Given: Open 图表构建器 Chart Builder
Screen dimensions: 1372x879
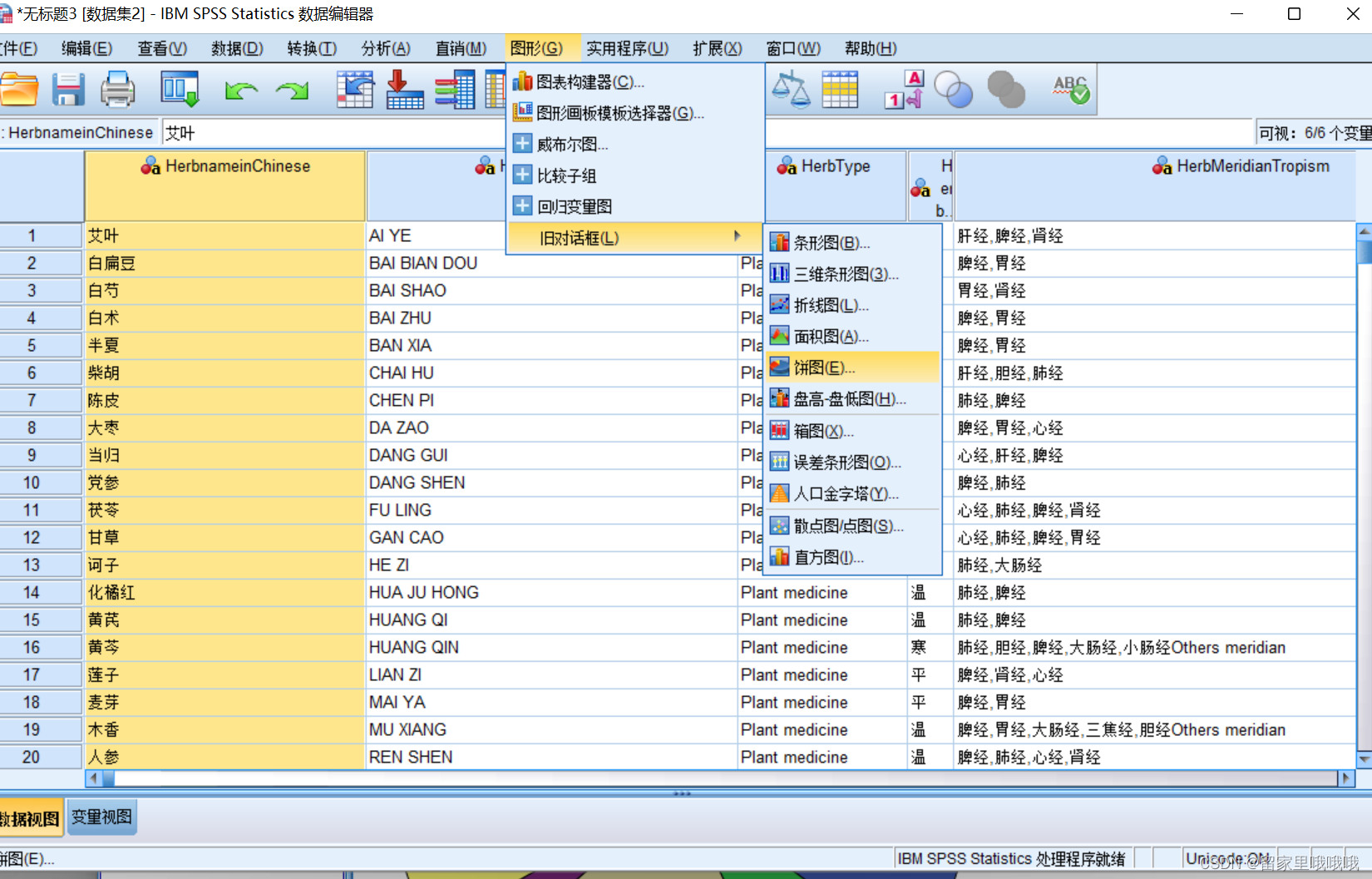Looking at the screenshot, I should point(636,81).
